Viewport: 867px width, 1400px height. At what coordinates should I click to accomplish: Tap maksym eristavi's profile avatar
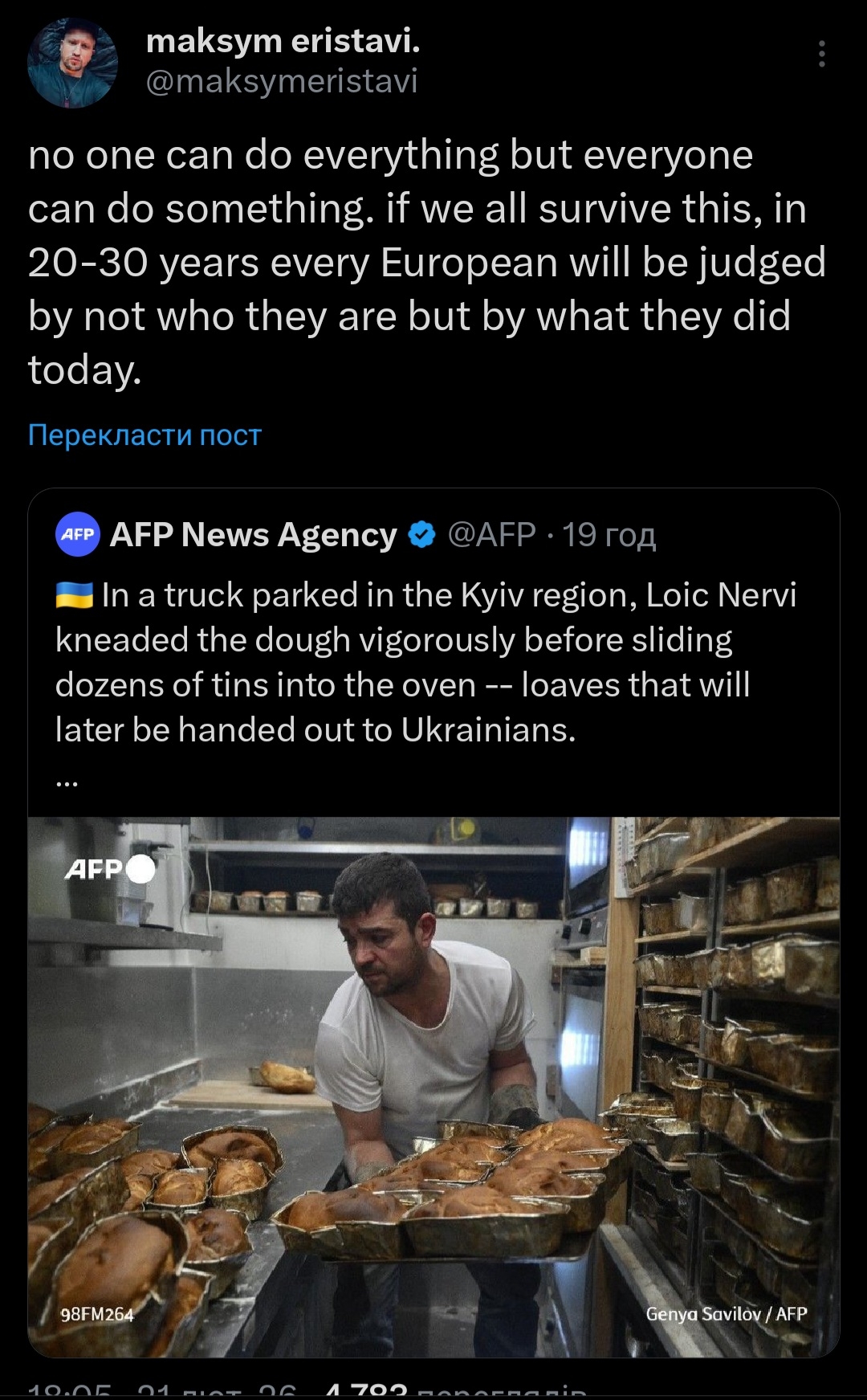(x=72, y=63)
